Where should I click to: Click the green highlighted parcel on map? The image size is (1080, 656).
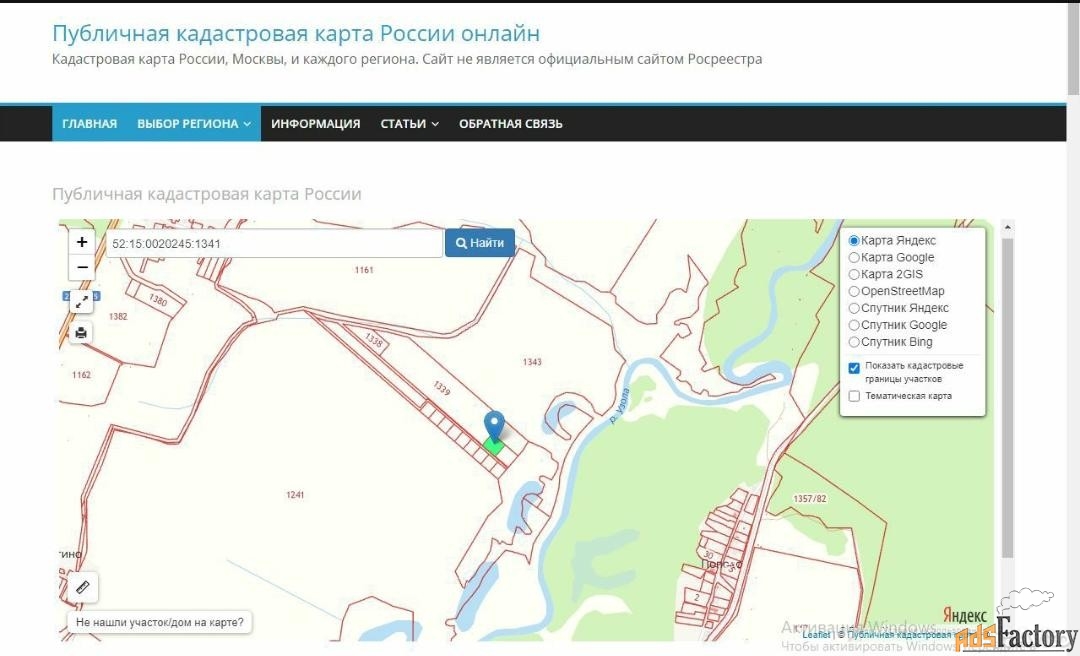point(494,445)
